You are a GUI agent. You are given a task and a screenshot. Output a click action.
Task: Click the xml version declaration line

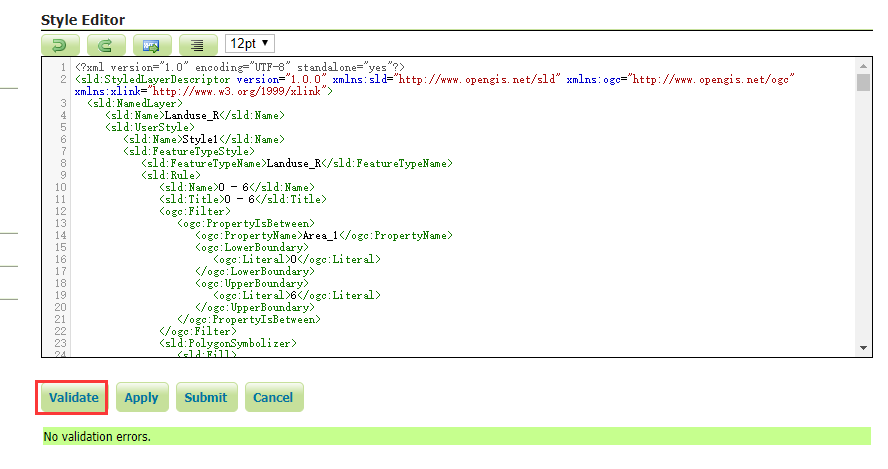240,67
